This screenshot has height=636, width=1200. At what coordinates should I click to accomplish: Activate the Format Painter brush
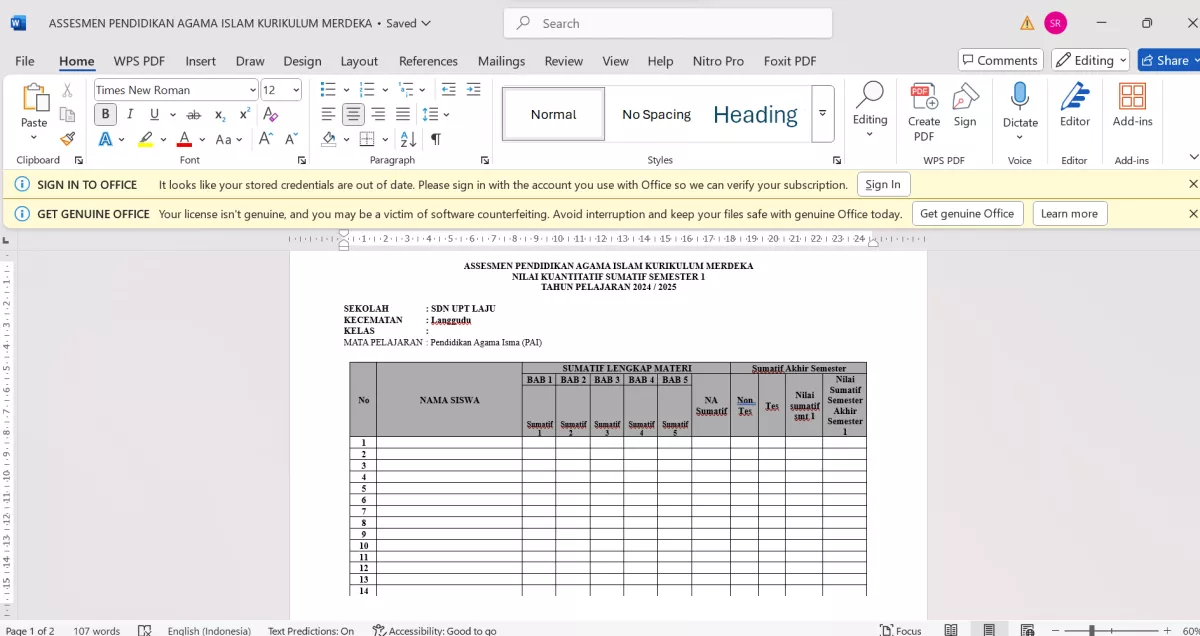[68, 139]
